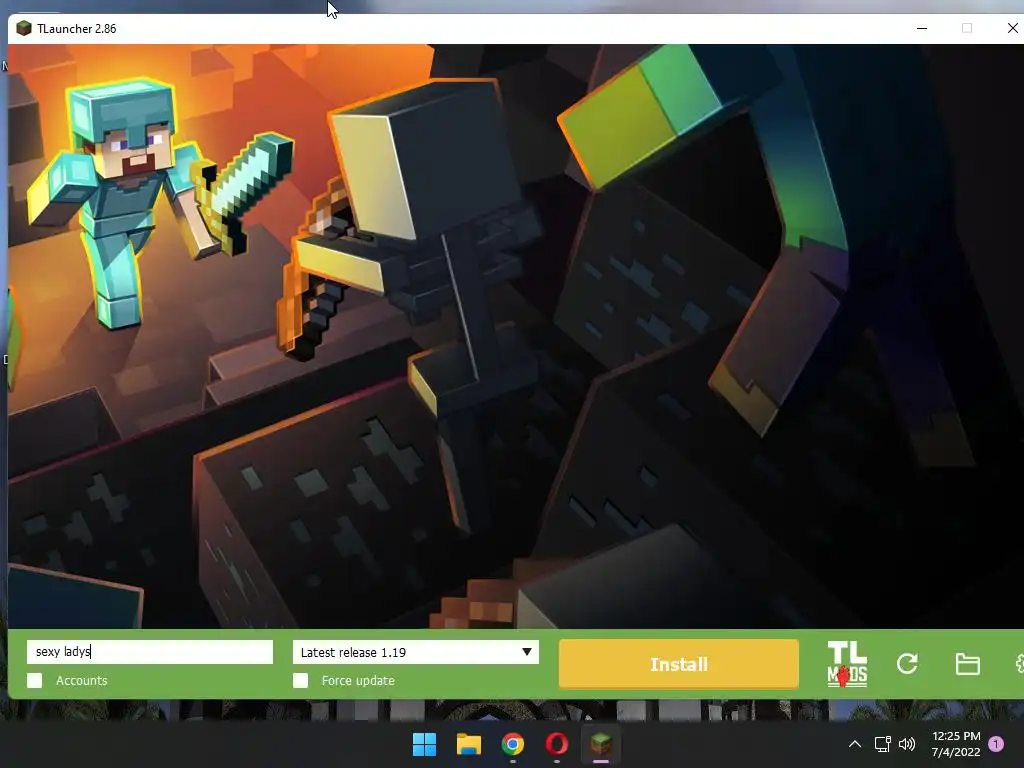Open the settings gear icon
This screenshot has width=1024, height=768.
pos(1019,664)
